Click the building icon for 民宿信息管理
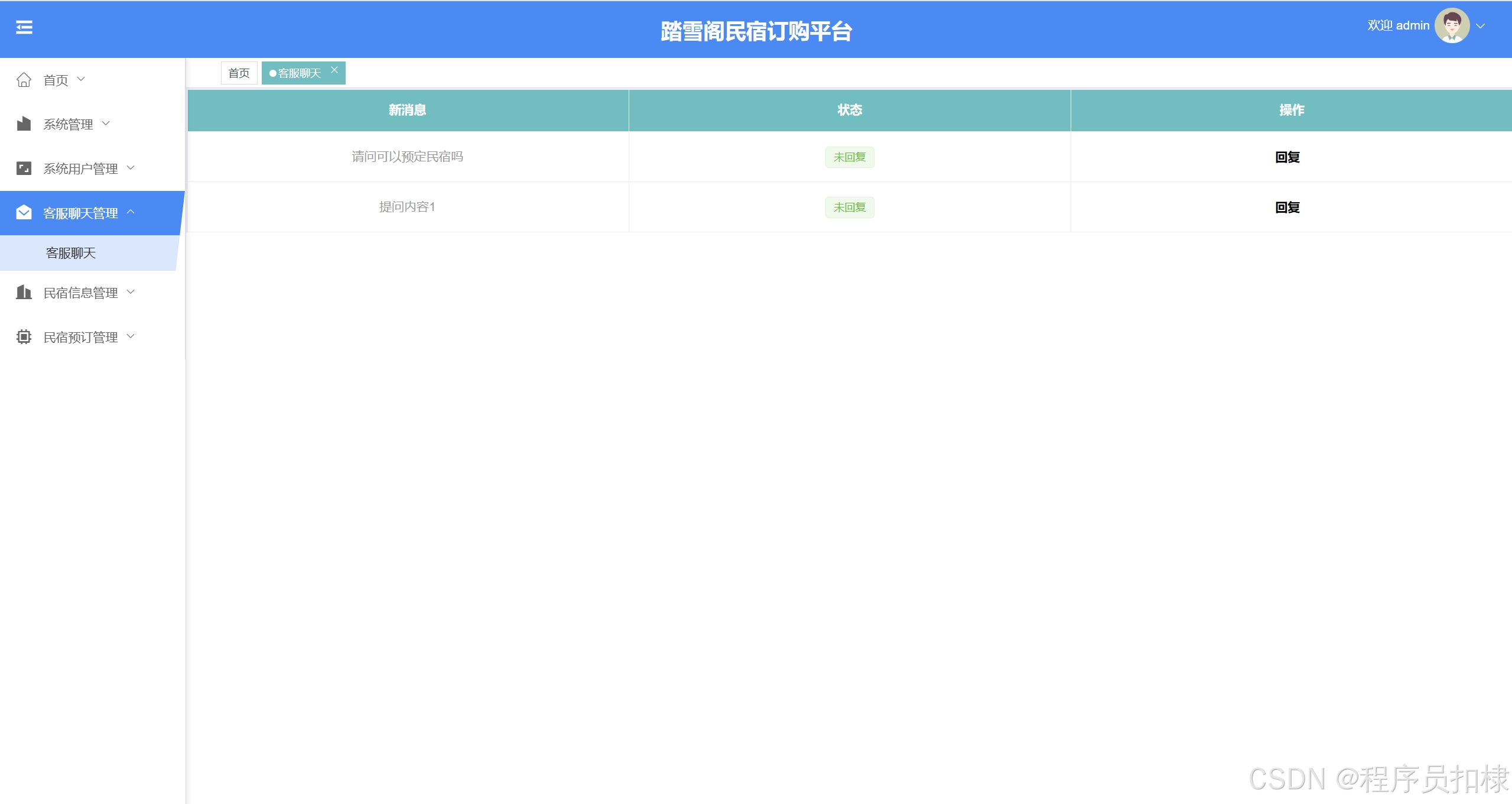 coord(24,292)
